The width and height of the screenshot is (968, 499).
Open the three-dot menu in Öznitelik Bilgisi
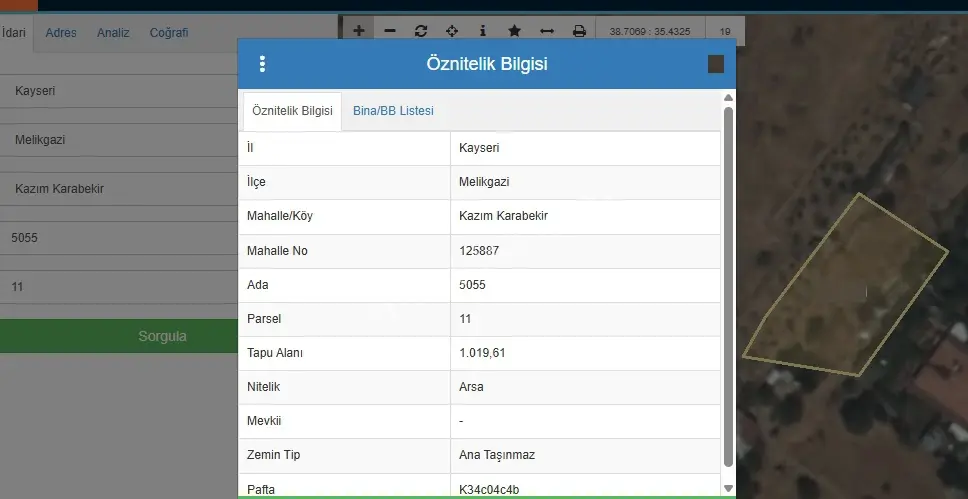pyautogui.click(x=262, y=64)
